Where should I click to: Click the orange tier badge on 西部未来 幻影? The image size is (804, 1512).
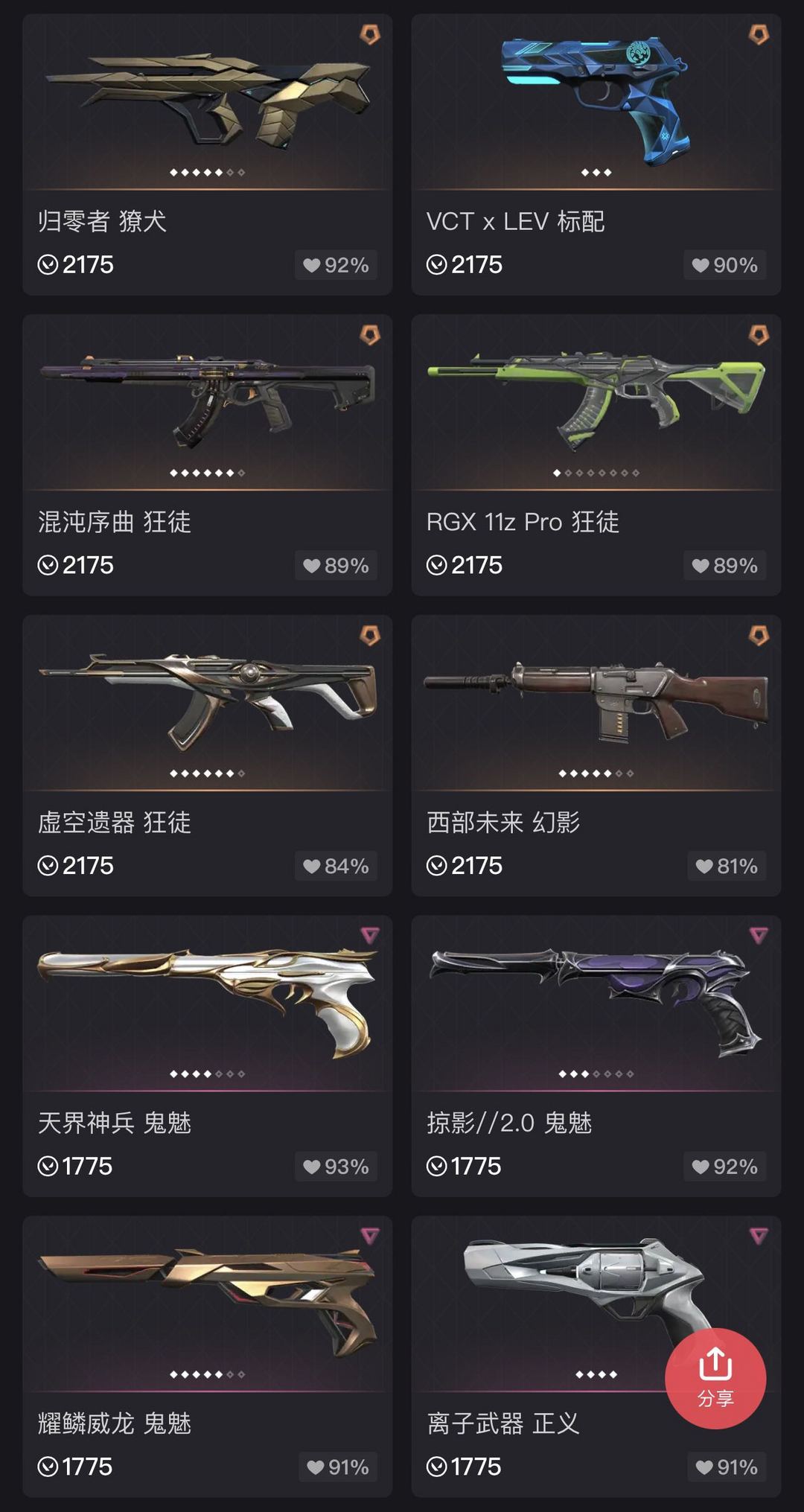[x=759, y=635]
